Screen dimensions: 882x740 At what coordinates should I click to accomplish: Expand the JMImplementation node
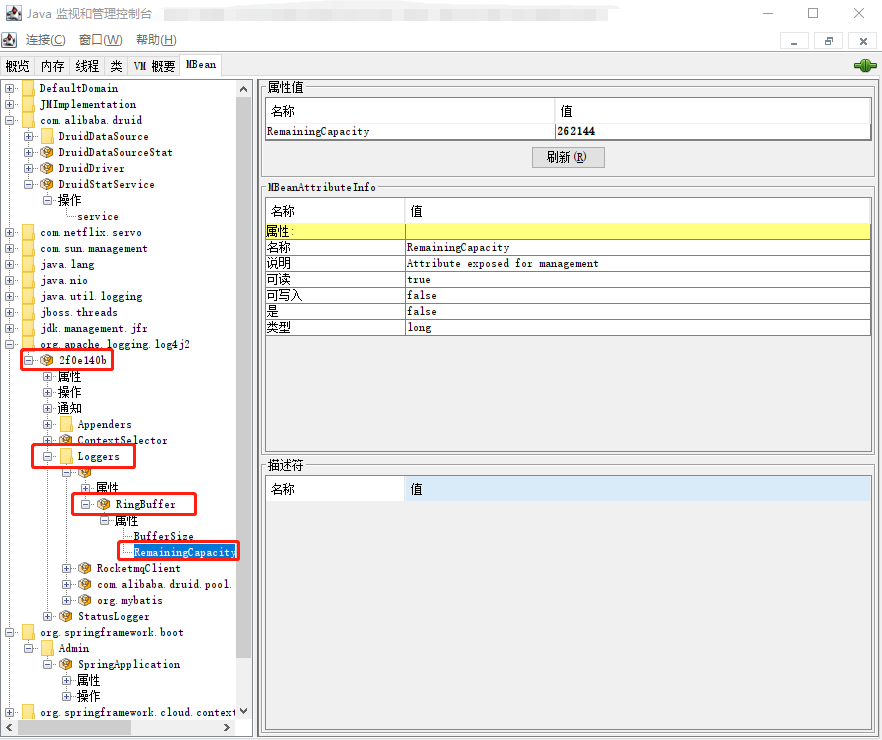10,104
